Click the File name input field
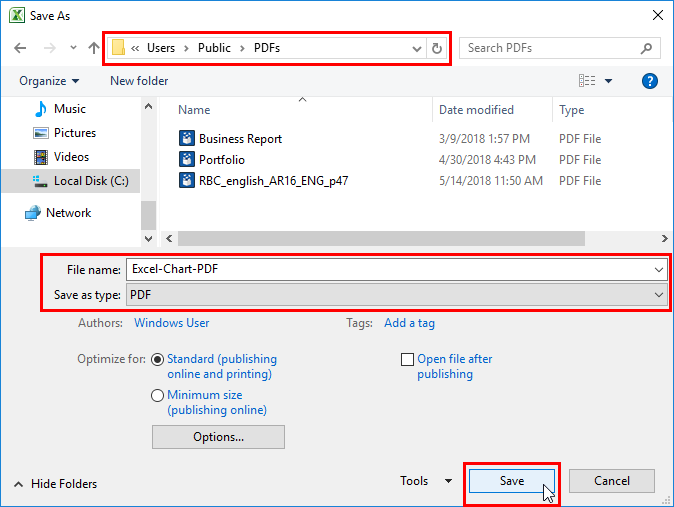Image resolution: width=674 pixels, height=507 pixels. tap(390, 269)
